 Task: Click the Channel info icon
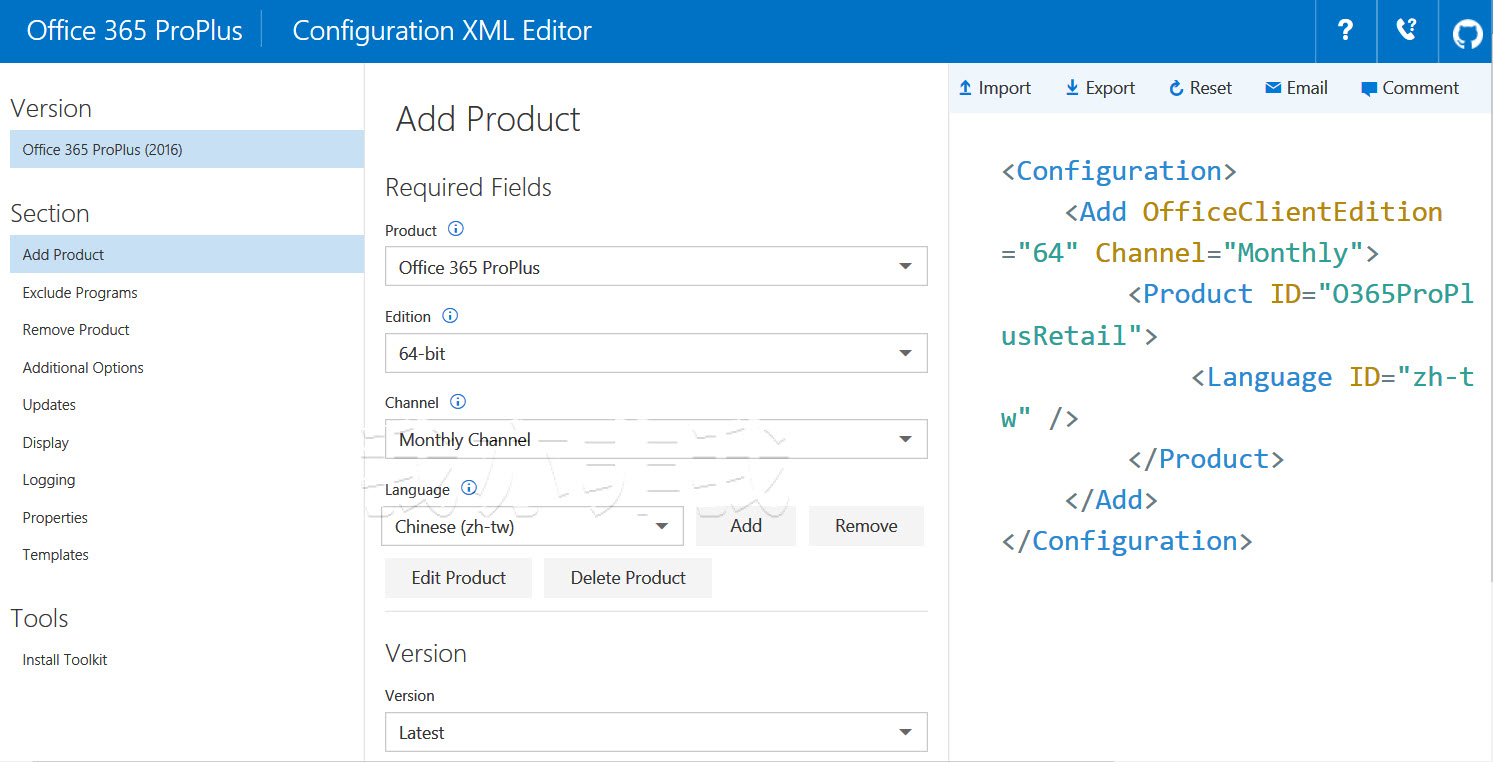tap(458, 402)
